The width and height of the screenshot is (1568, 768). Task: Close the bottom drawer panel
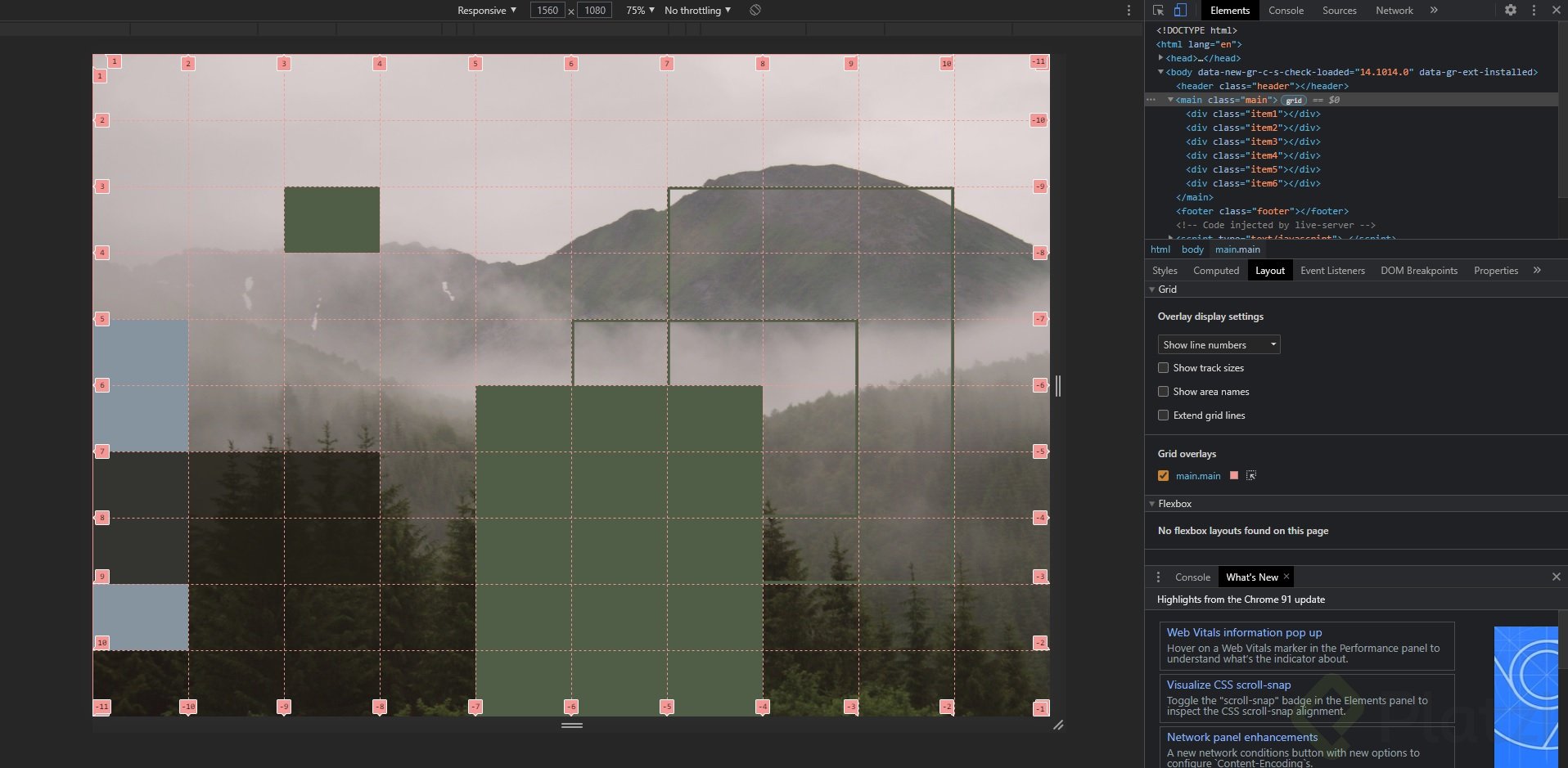point(1556,577)
